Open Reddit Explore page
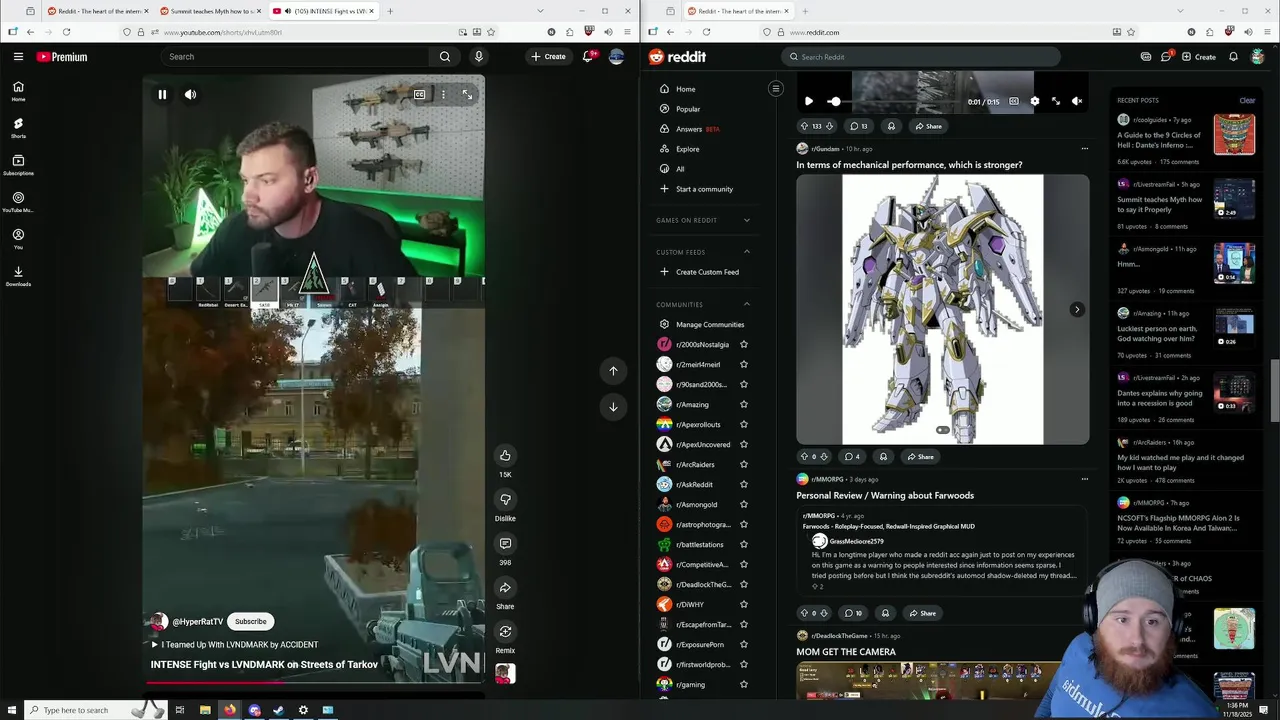The image size is (1280, 720). click(x=688, y=149)
